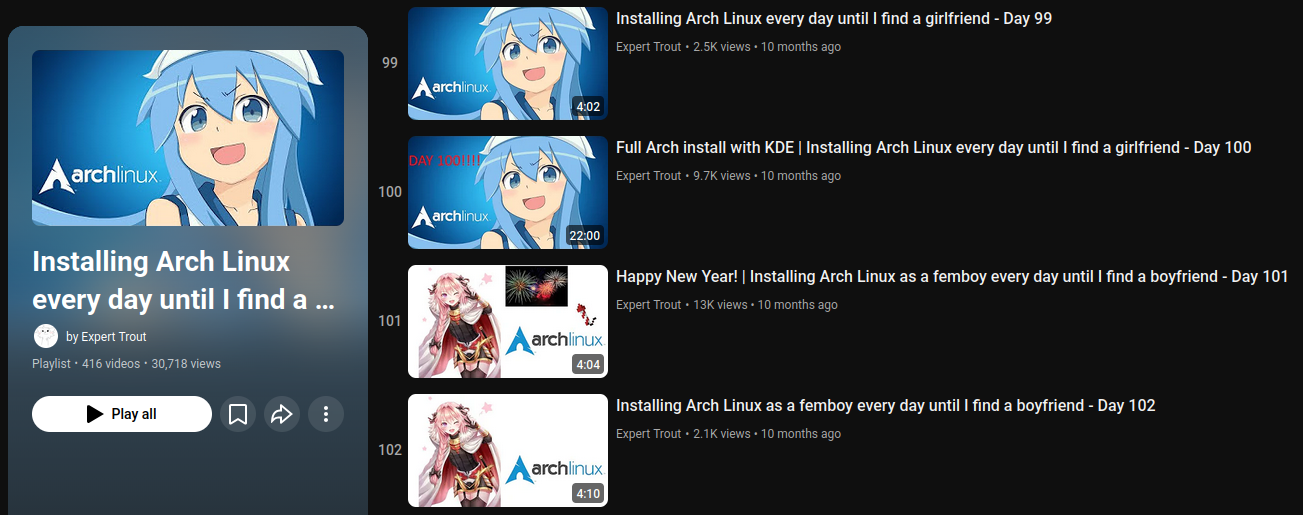Image resolution: width=1303 pixels, height=515 pixels.
Task: Open Happy New Year Day 101 title
Action: click(952, 277)
